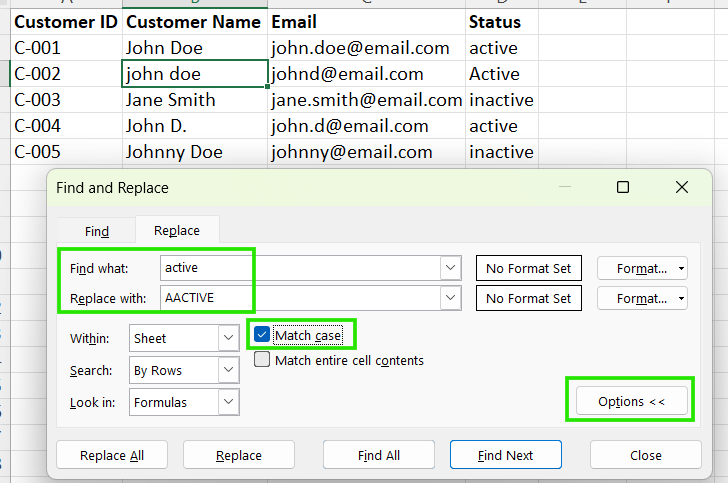Select the Status cell for C-004
This screenshot has height=483, width=728.
pos(502,126)
